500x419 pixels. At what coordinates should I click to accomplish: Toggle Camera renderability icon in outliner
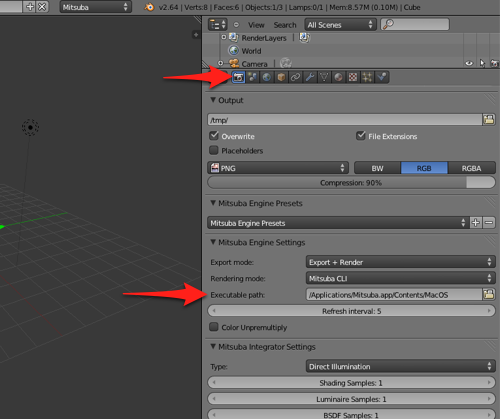495,63
